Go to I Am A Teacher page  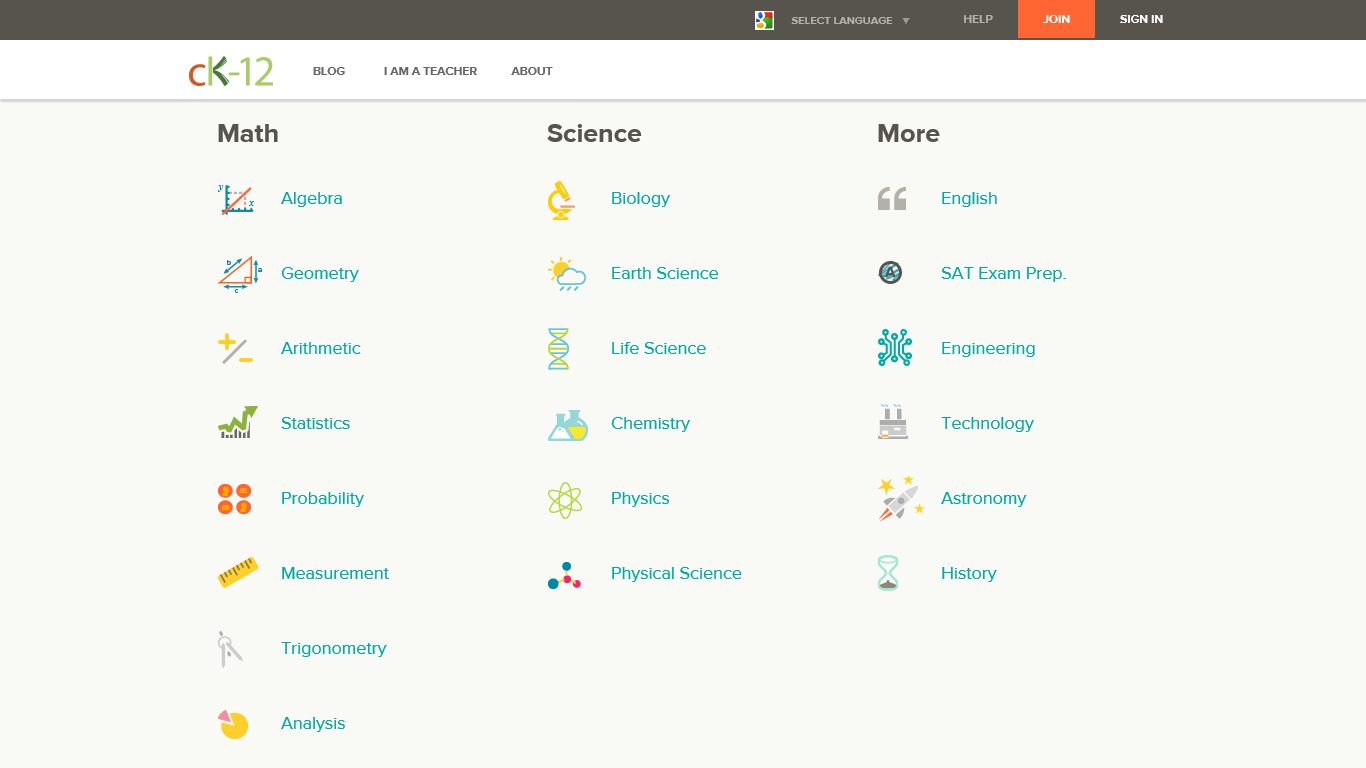point(430,71)
